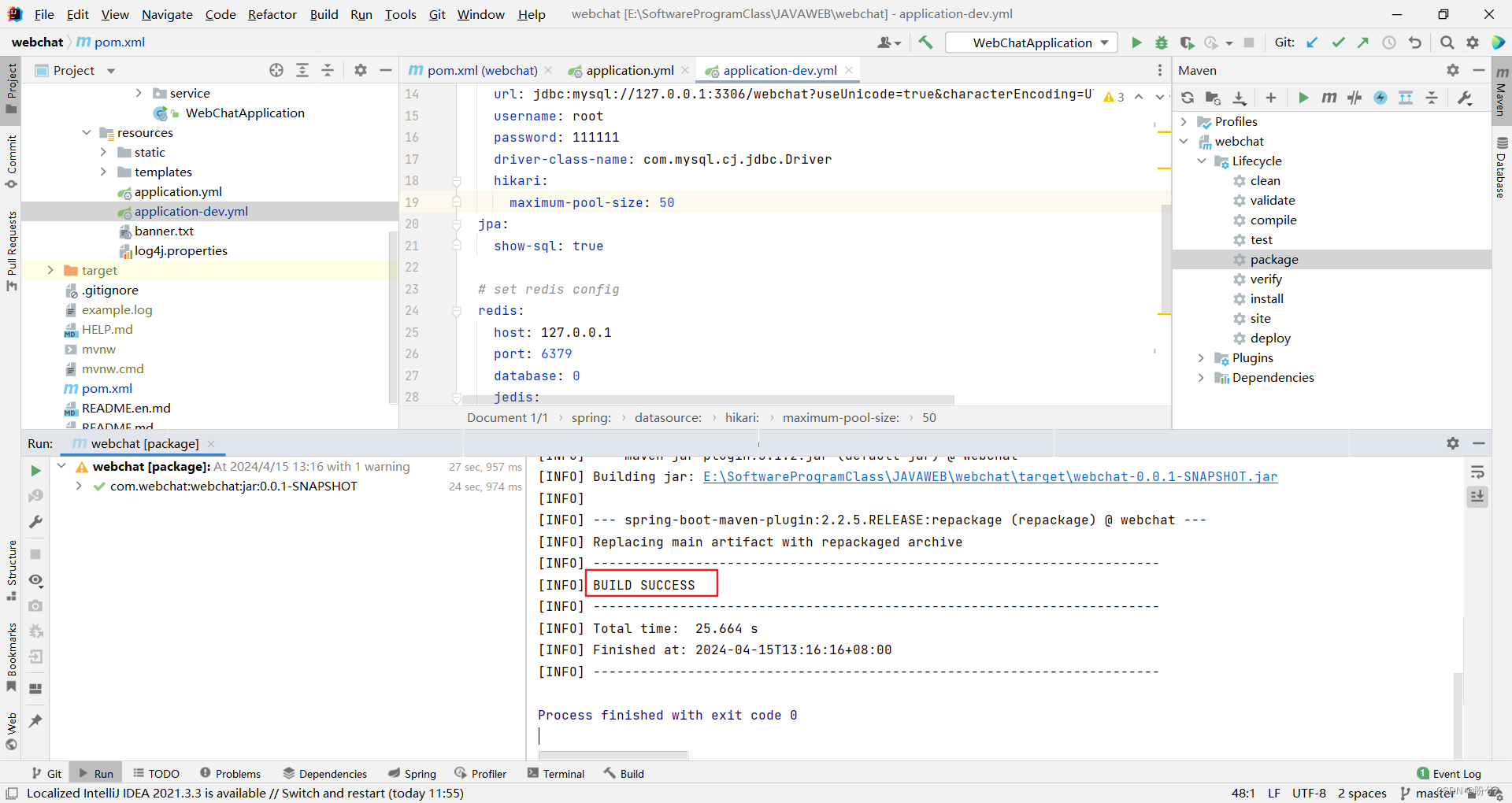Rerun webchat package in Run panel

point(35,470)
